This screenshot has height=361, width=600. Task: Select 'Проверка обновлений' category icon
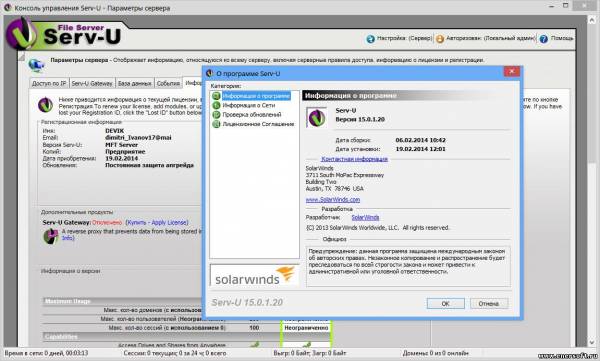point(216,114)
